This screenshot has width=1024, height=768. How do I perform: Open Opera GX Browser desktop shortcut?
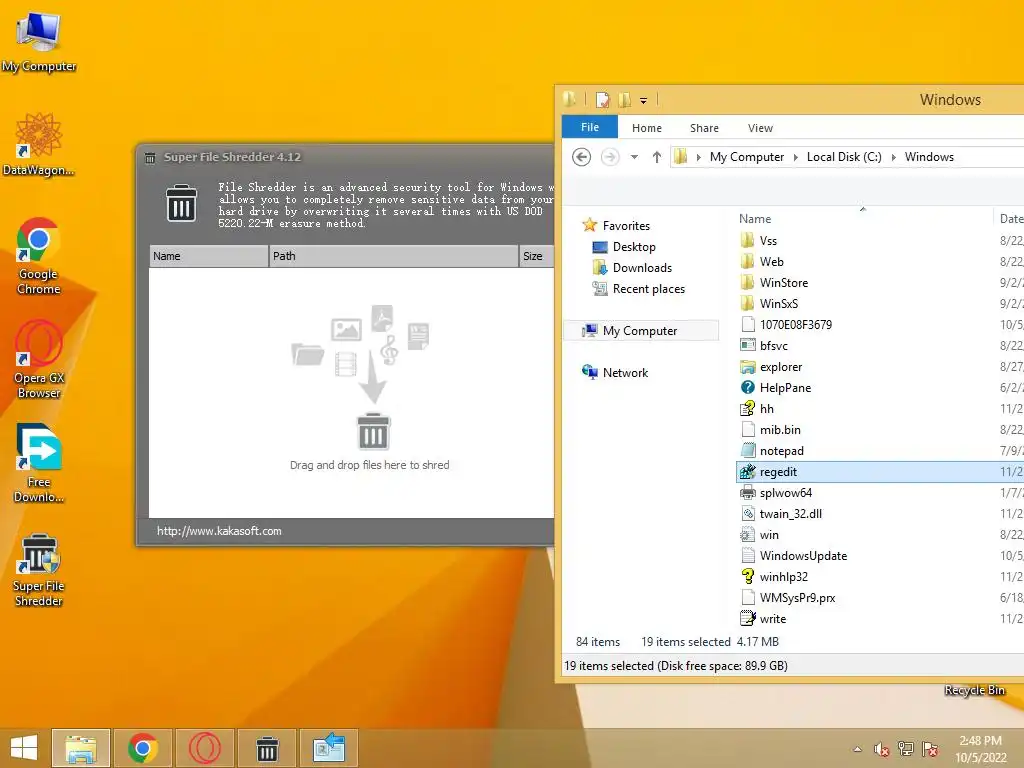pyautogui.click(x=39, y=359)
